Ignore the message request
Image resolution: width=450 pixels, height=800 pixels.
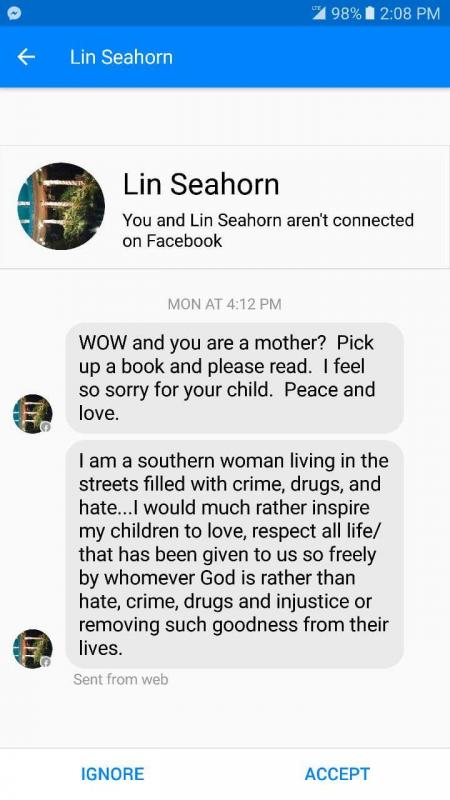click(112, 773)
